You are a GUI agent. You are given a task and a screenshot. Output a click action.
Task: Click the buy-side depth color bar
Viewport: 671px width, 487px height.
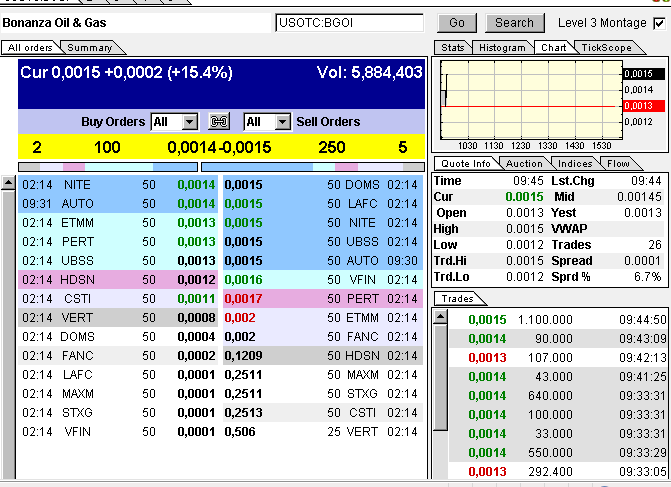[108, 166]
